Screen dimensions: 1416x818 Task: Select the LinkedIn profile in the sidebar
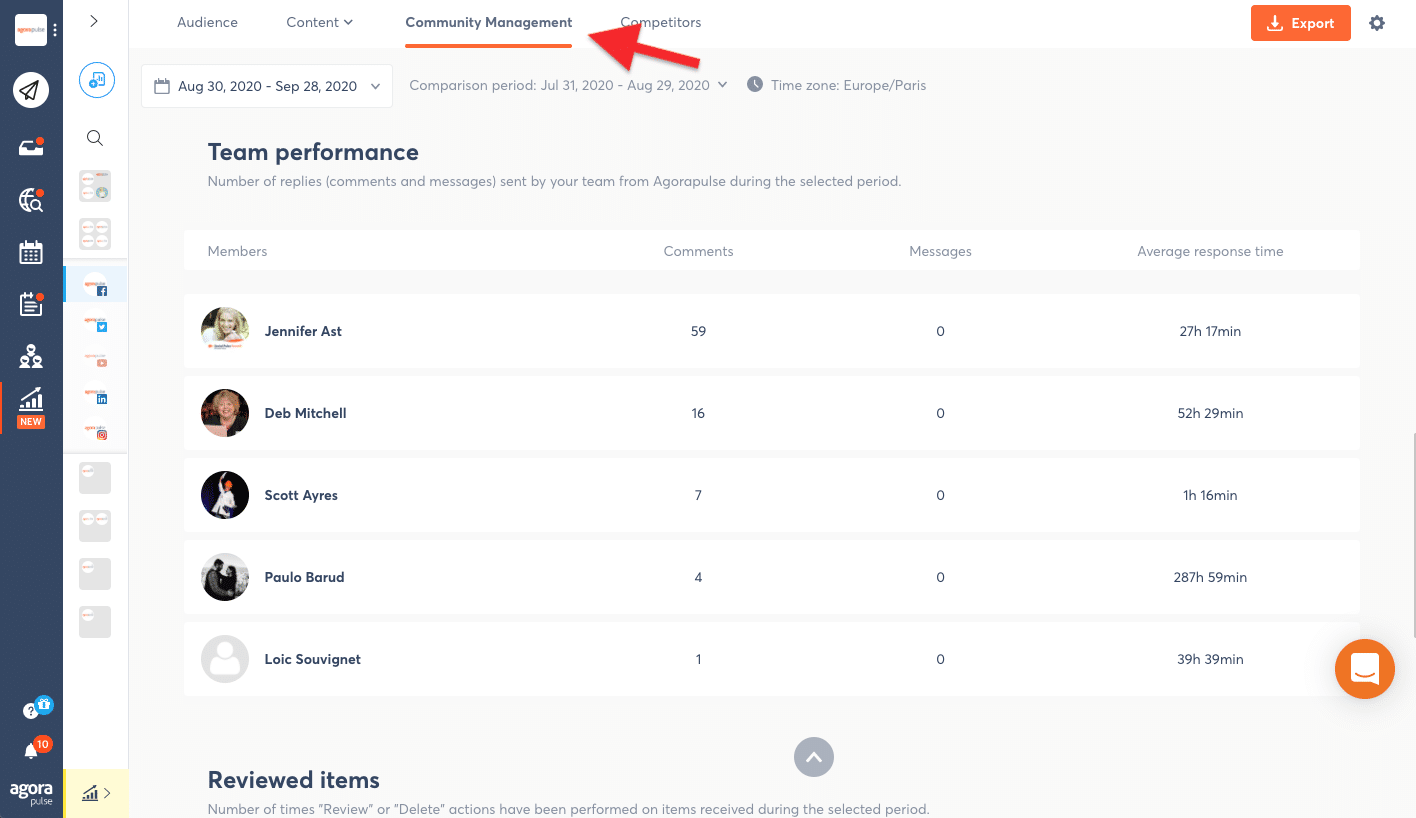[x=96, y=395]
